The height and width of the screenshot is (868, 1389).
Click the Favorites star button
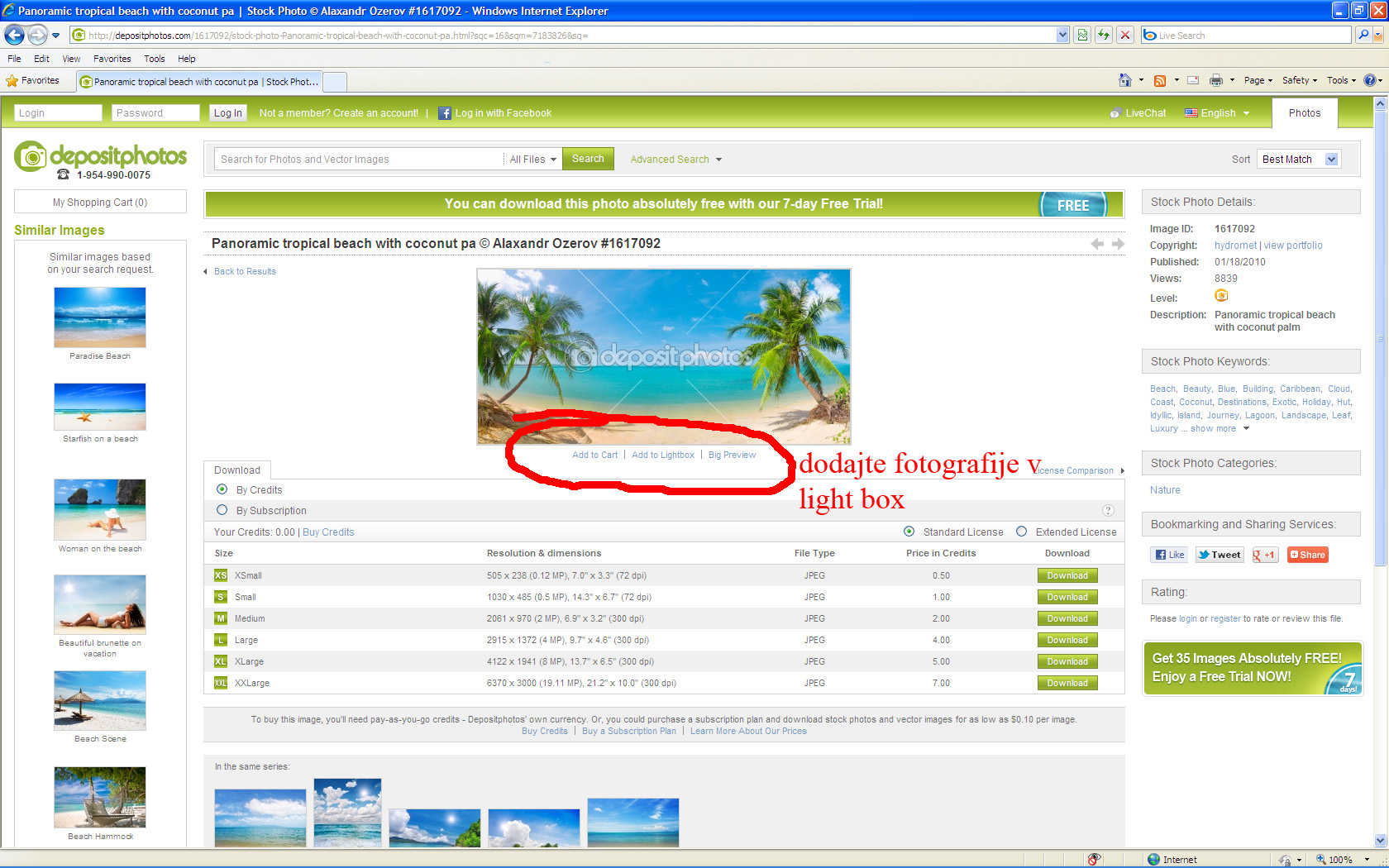click(33, 80)
